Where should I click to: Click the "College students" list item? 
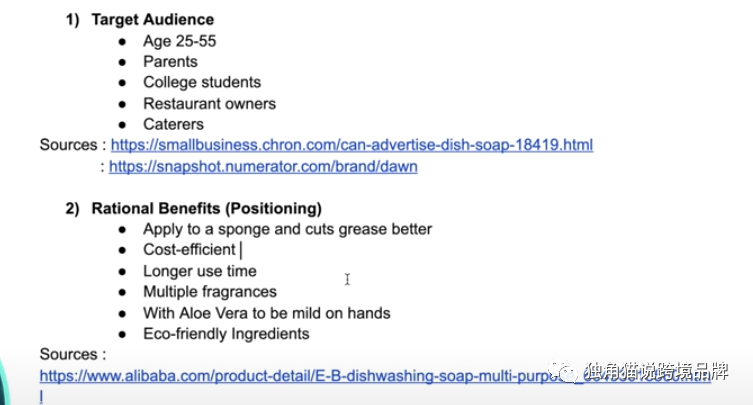coord(201,82)
